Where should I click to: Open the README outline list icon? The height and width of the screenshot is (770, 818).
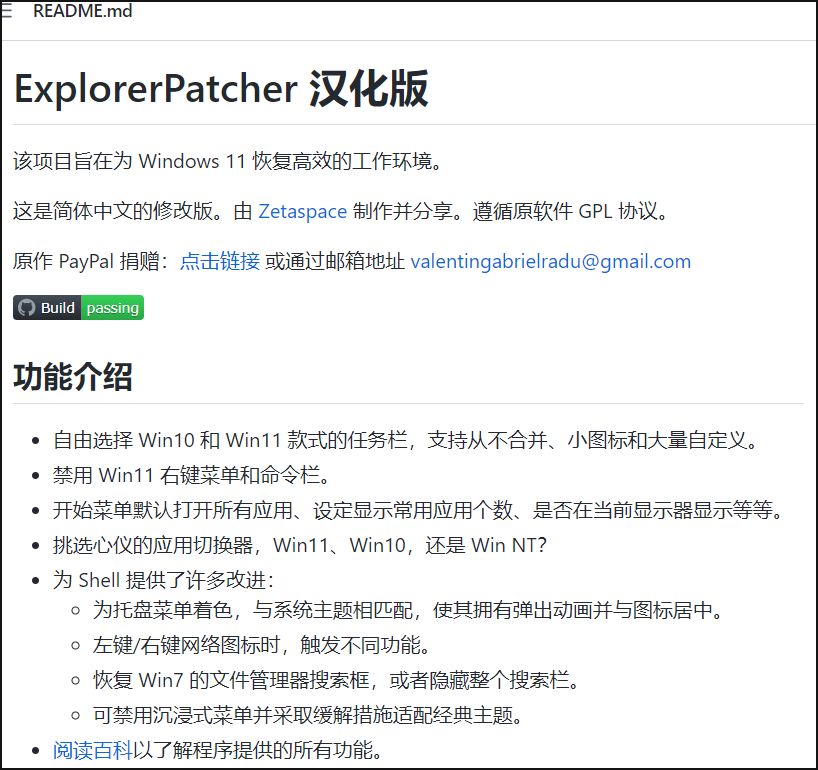point(6,11)
